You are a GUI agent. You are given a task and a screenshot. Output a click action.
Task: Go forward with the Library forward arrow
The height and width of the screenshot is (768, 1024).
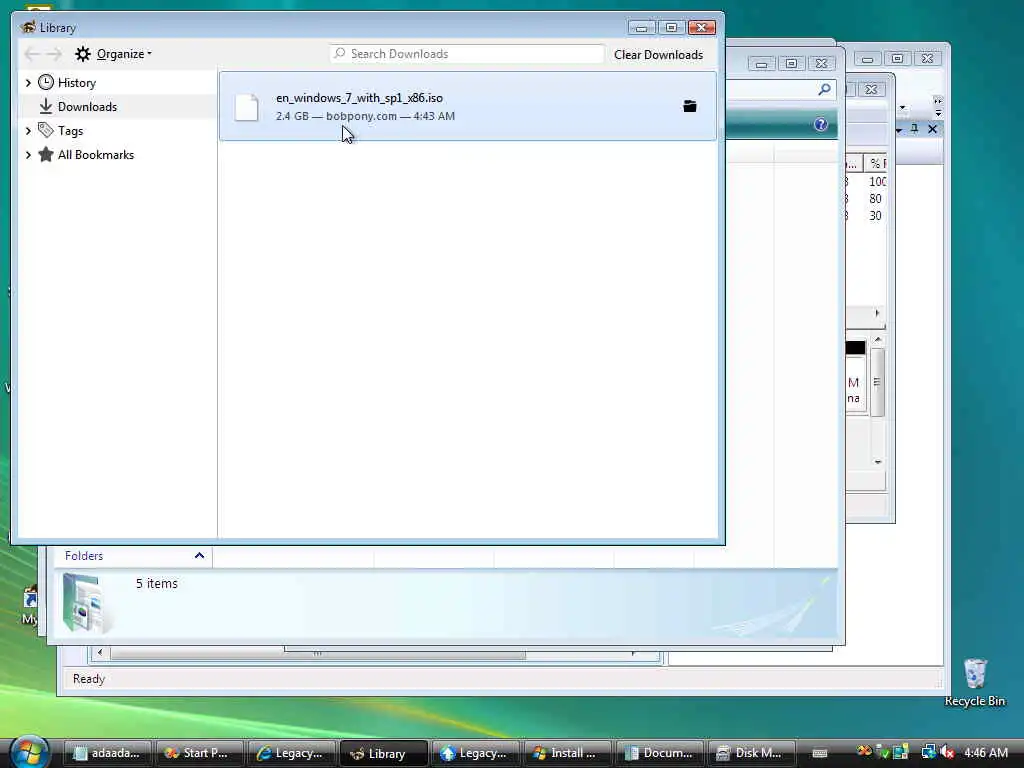pyautogui.click(x=55, y=54)
